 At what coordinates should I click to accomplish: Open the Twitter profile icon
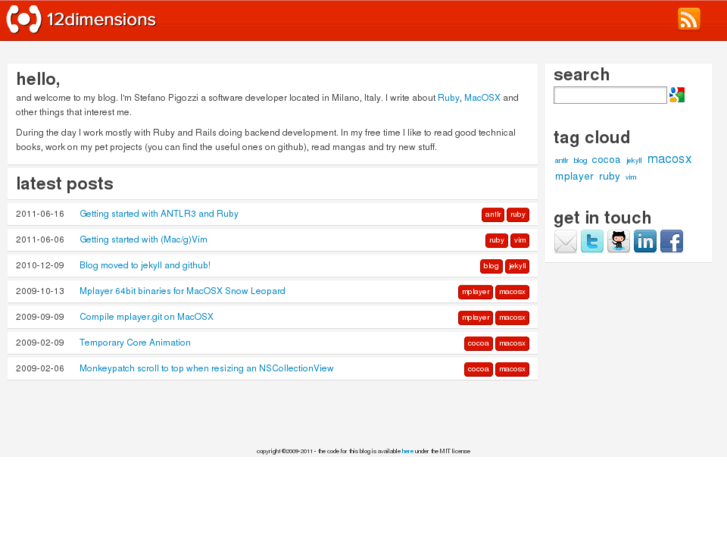[592, 241]
